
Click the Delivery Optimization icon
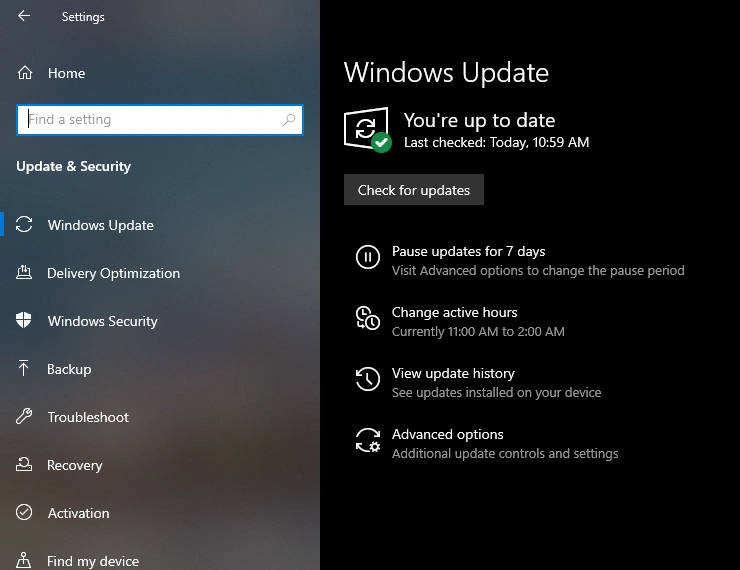[24, 273]
